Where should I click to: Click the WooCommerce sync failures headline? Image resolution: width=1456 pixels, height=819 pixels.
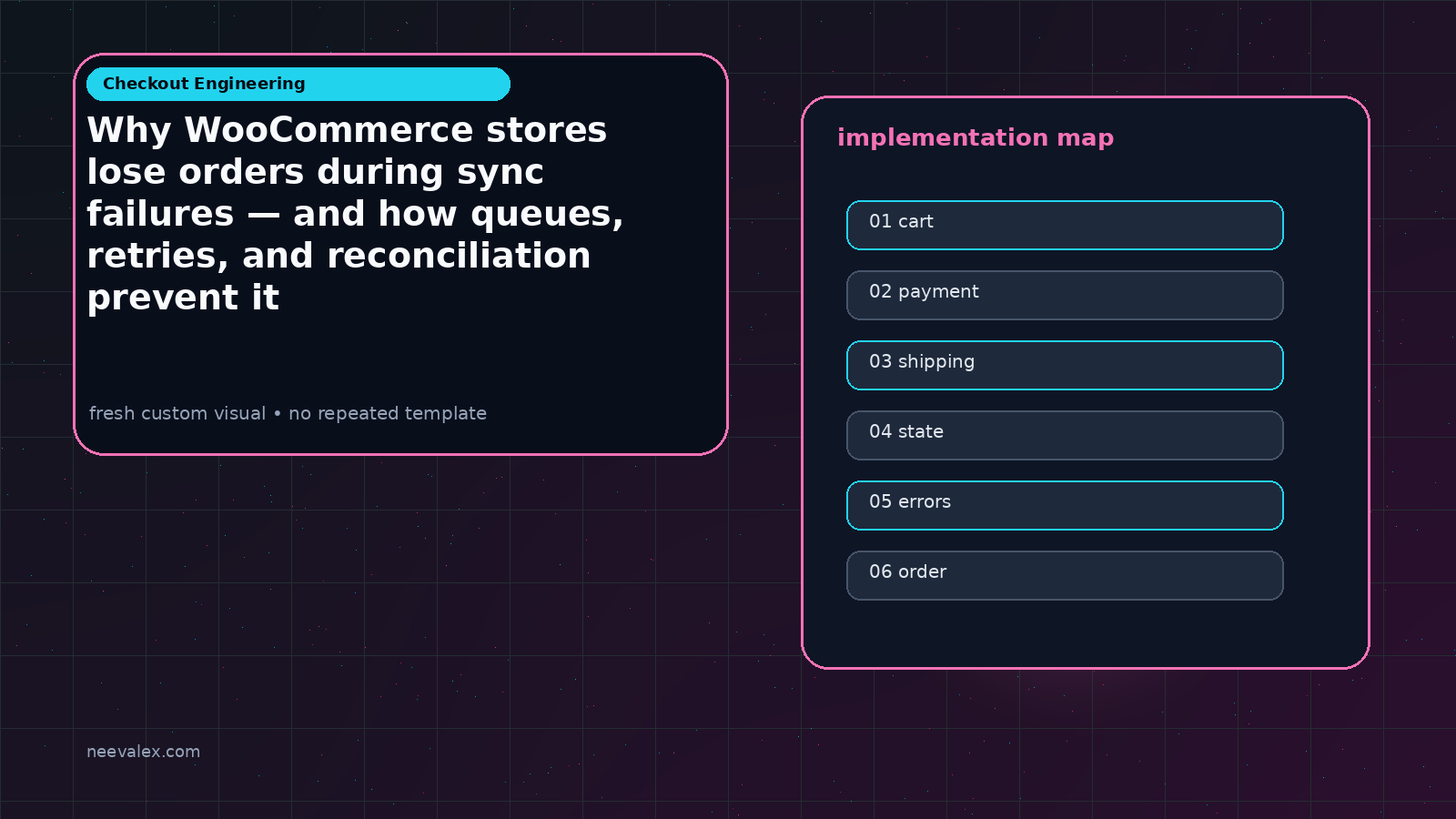(355, 214)
